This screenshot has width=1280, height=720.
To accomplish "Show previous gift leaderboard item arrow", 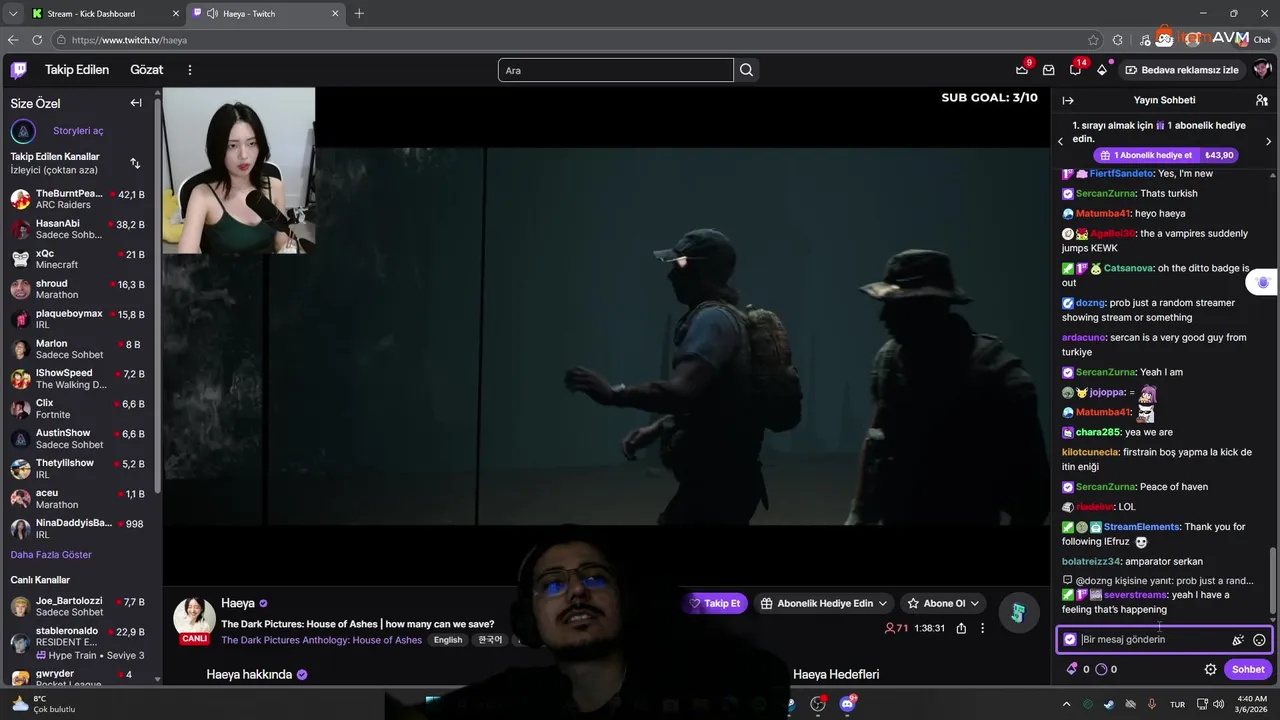I will click(1061, 141).
